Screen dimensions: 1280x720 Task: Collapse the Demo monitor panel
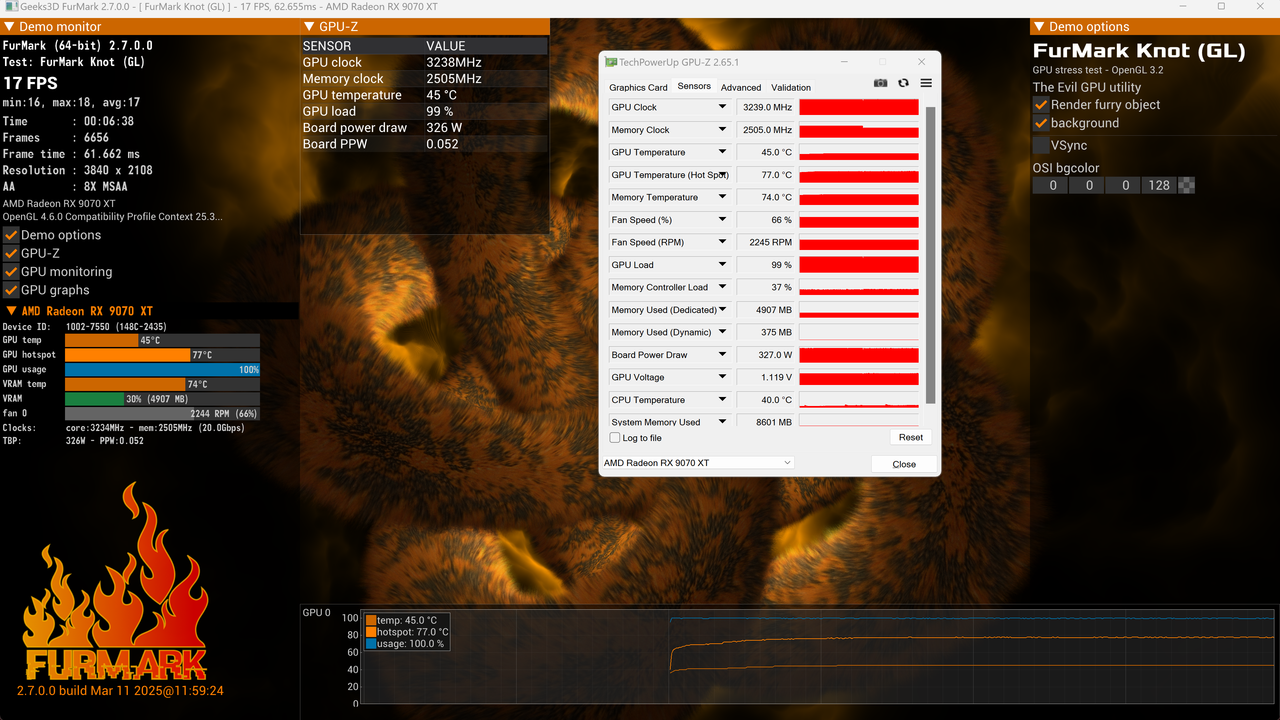[x=9, y=27]
